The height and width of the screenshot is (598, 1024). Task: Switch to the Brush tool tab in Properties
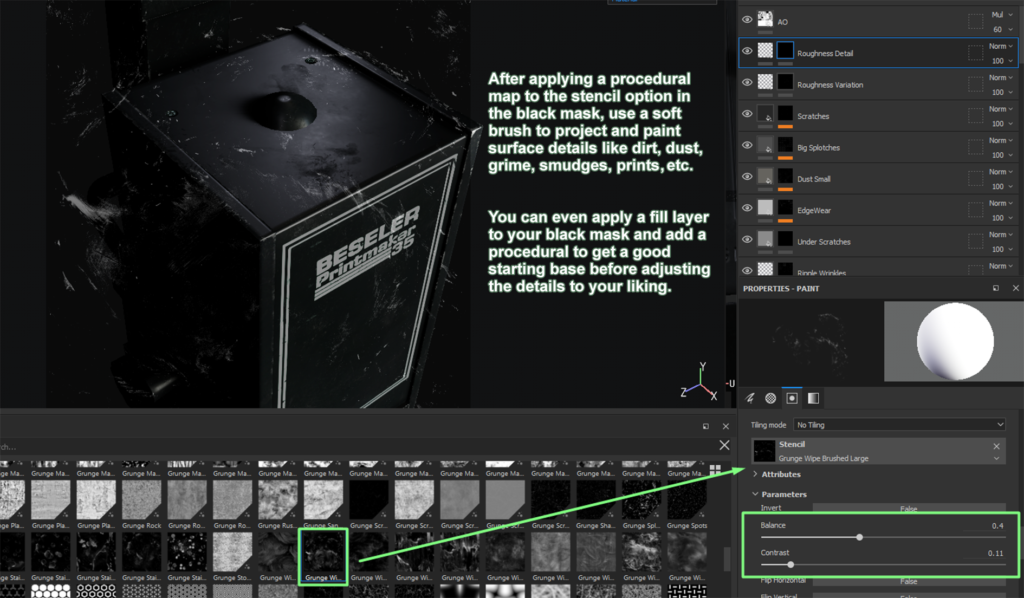(750, 398)
